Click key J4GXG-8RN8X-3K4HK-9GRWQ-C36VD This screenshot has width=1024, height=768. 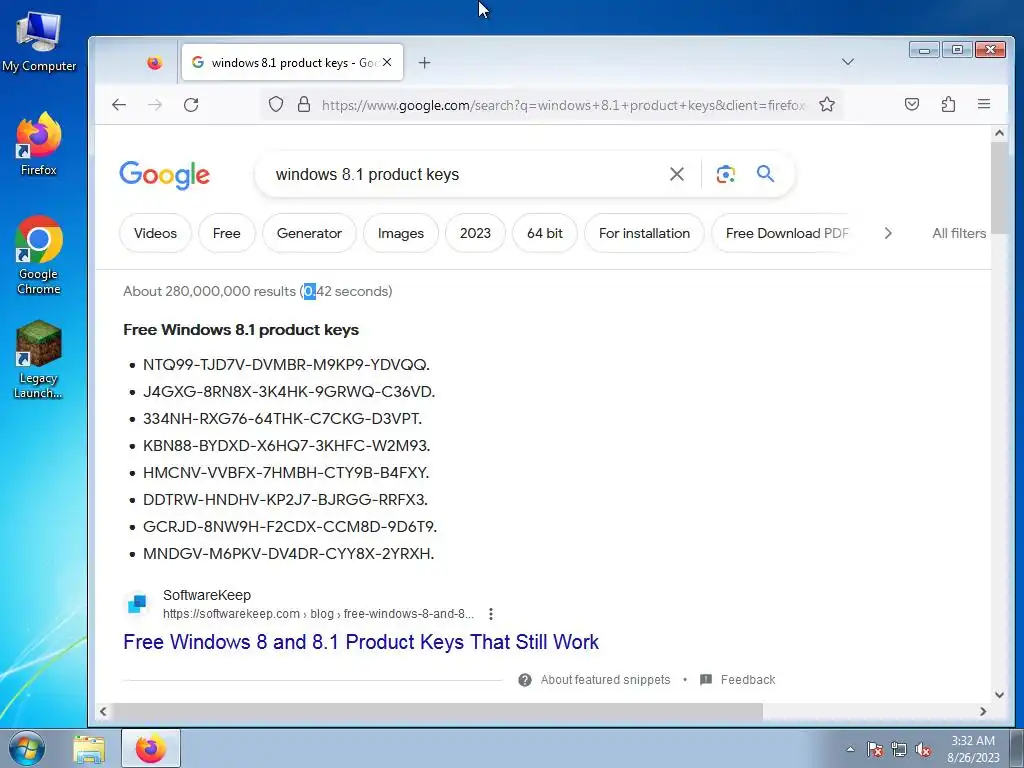point(289,392)
